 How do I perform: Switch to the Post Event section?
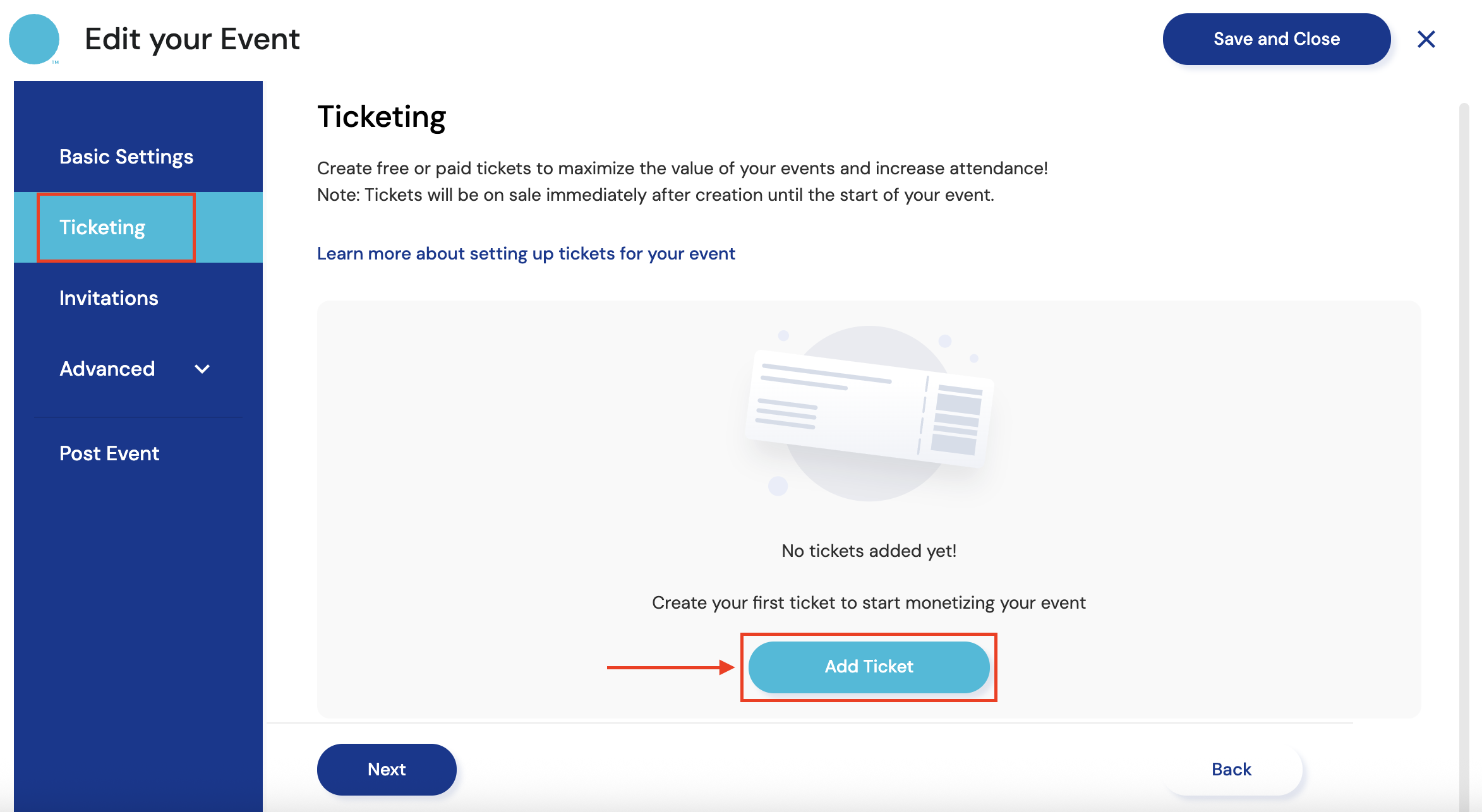point(109,453)
